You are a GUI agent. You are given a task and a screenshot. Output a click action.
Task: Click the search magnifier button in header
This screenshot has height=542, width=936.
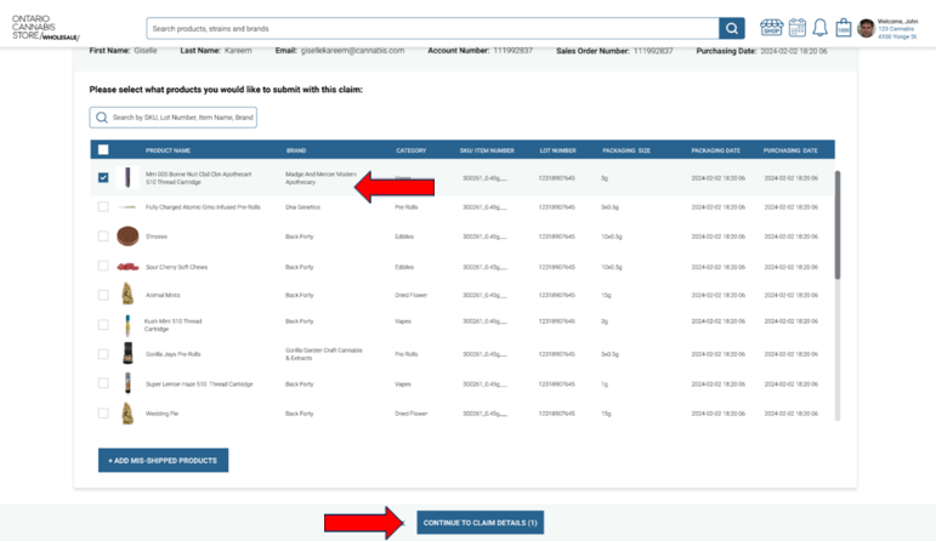tap(731, 28)
